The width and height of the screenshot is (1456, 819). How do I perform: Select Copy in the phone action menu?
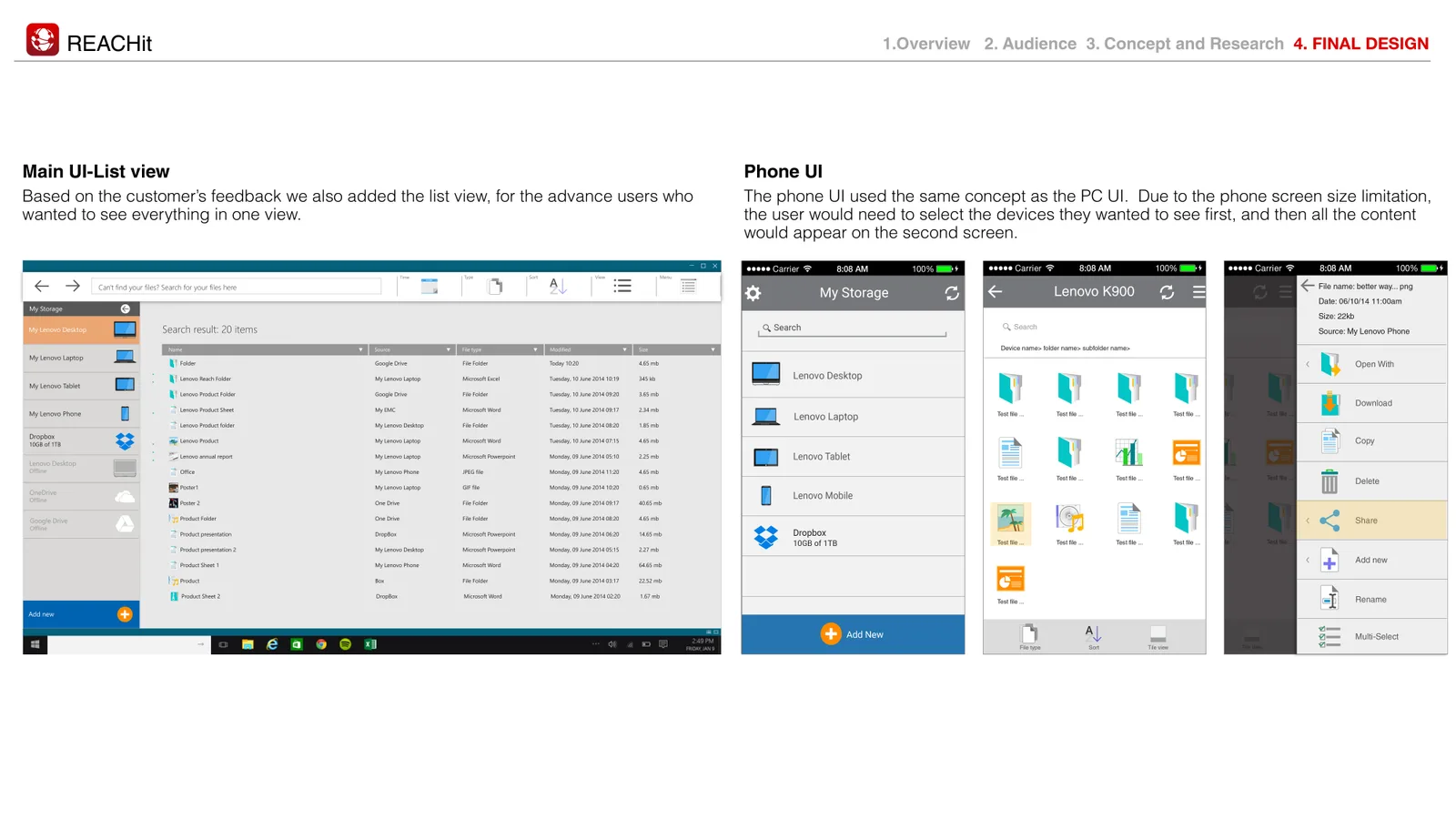(1371, 441)
